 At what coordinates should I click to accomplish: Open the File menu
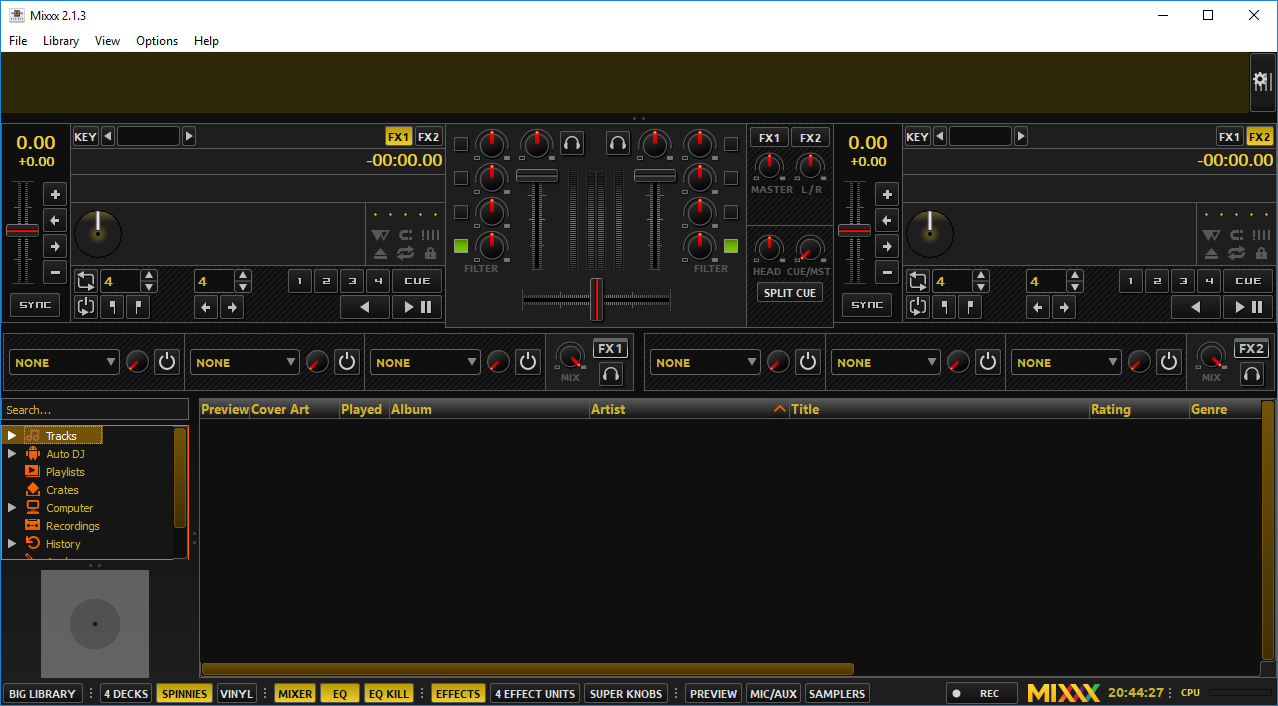tap(18, 41)
